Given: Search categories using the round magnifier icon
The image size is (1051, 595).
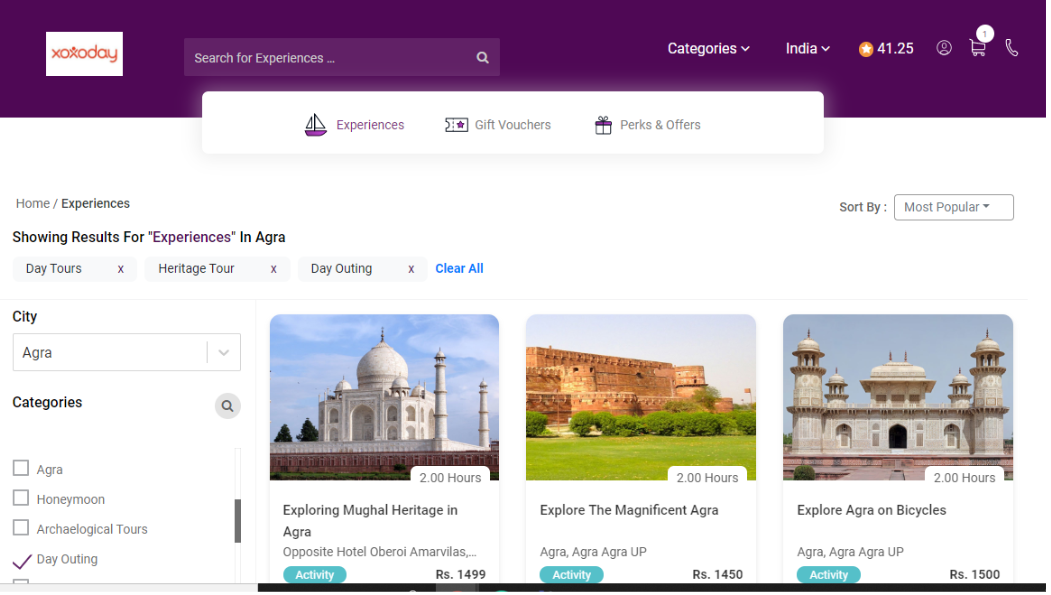Looking at the screenshot, I should [x=229, y=407].
